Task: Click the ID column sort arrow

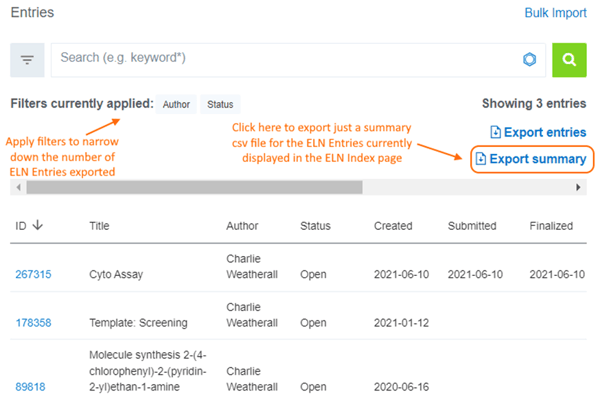Action: 38,225
